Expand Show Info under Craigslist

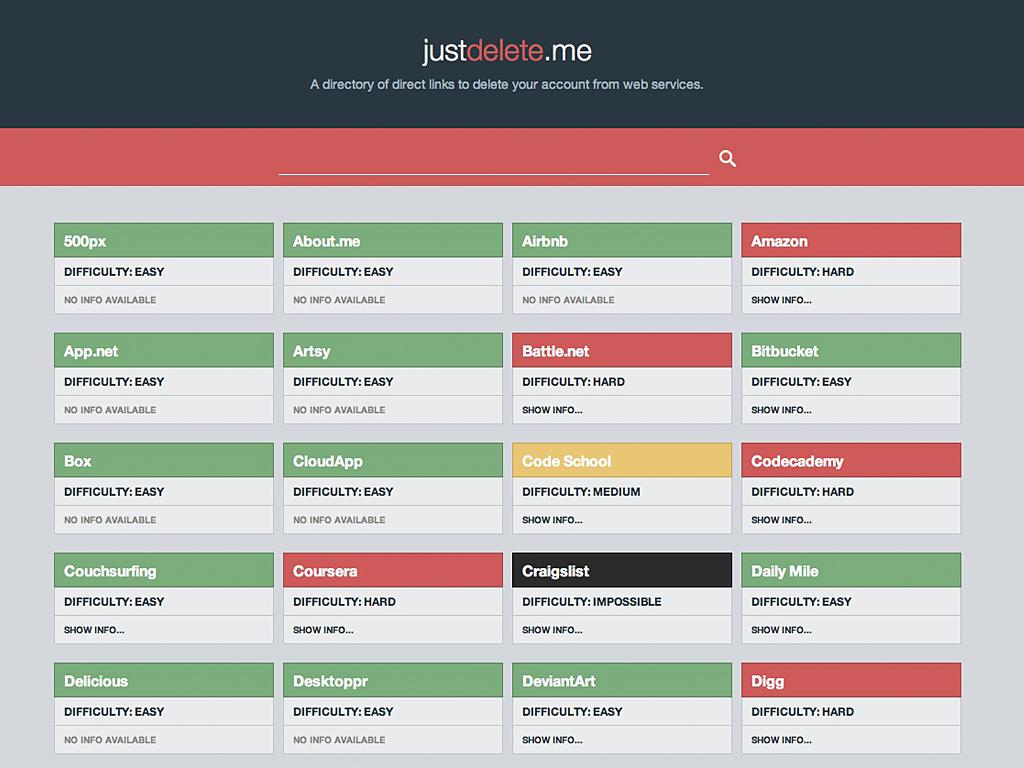coord(552,630)
